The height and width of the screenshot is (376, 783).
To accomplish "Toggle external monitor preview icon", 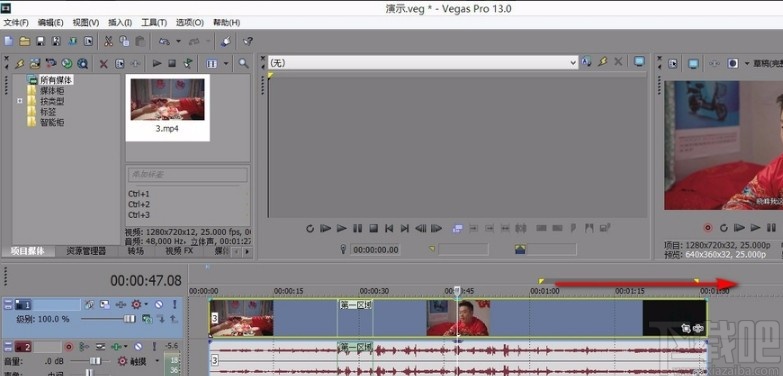I will tap(693, 63).
